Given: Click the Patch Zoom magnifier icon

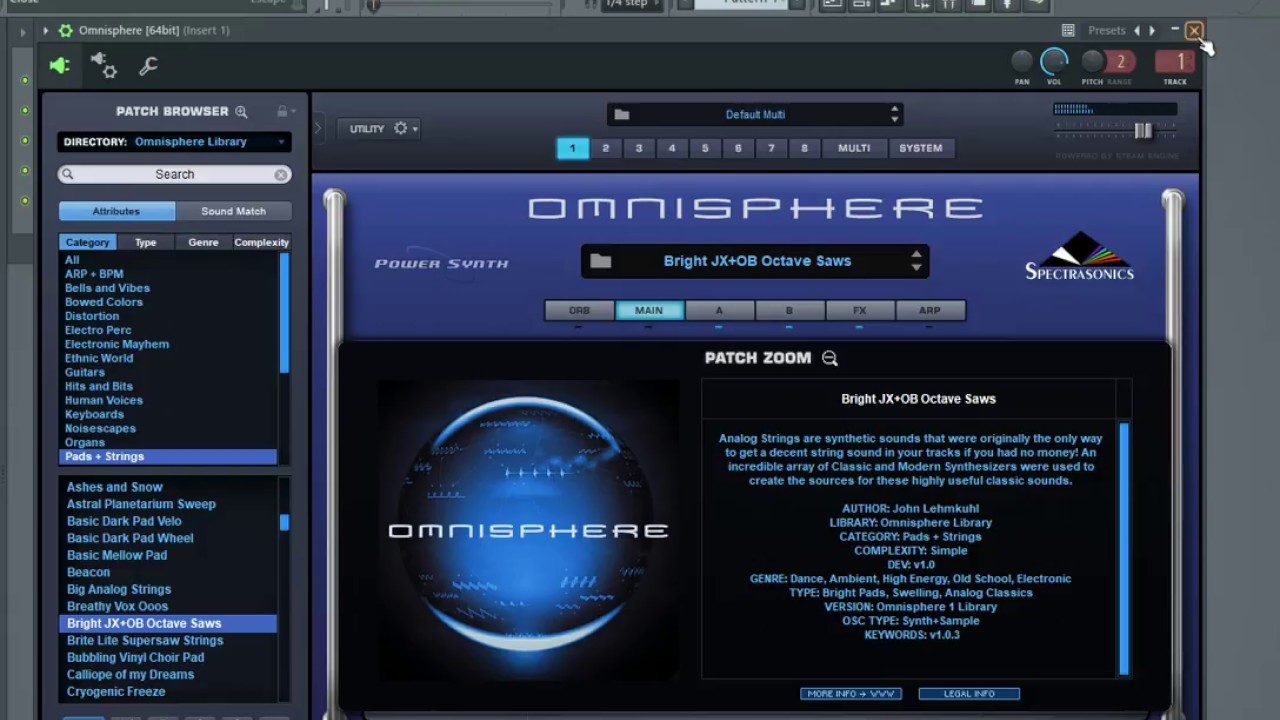Looking at the screenshot, I should [x=830, y=358].
